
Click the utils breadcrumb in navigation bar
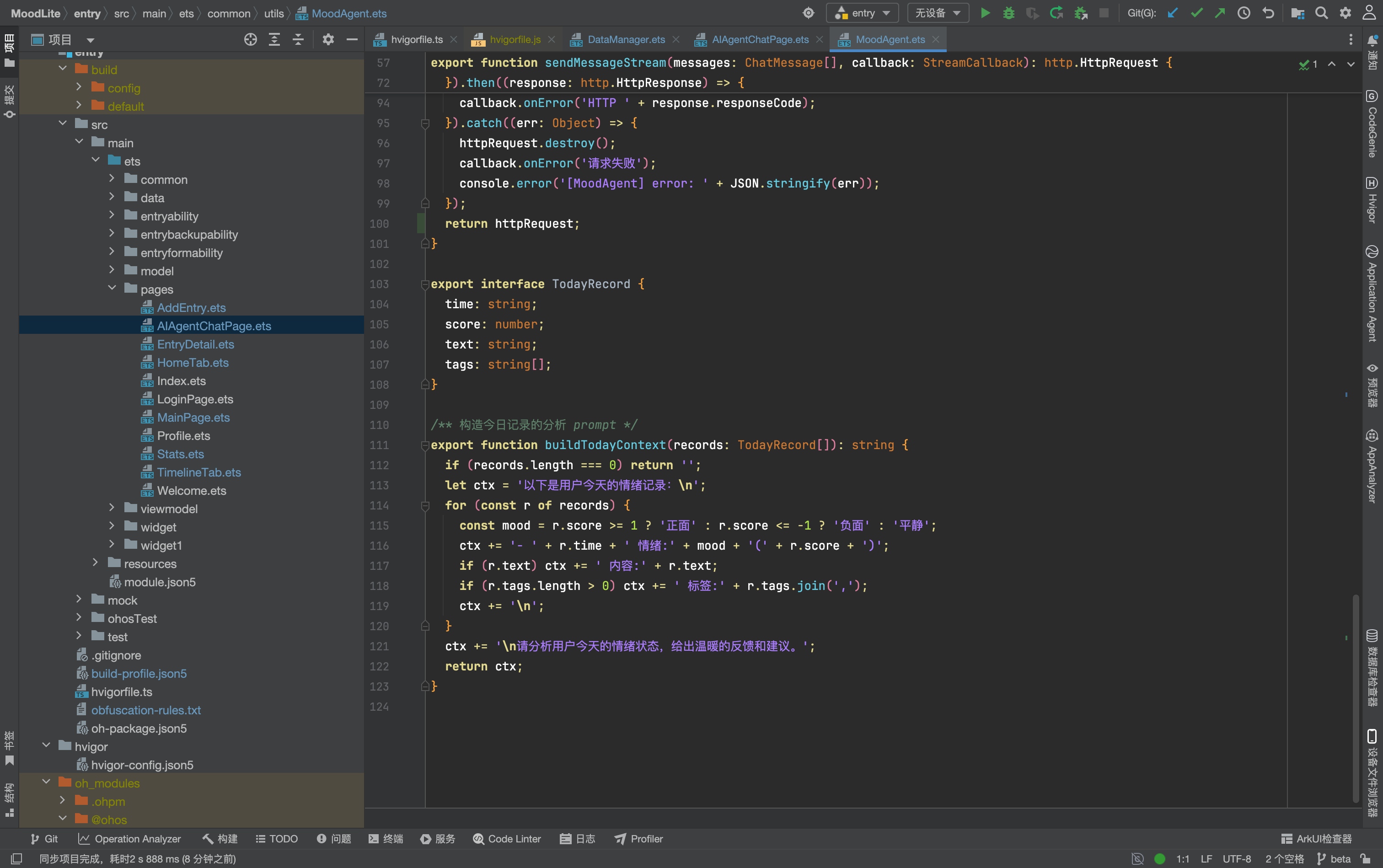pyautogui.click(x=274, y=13)
